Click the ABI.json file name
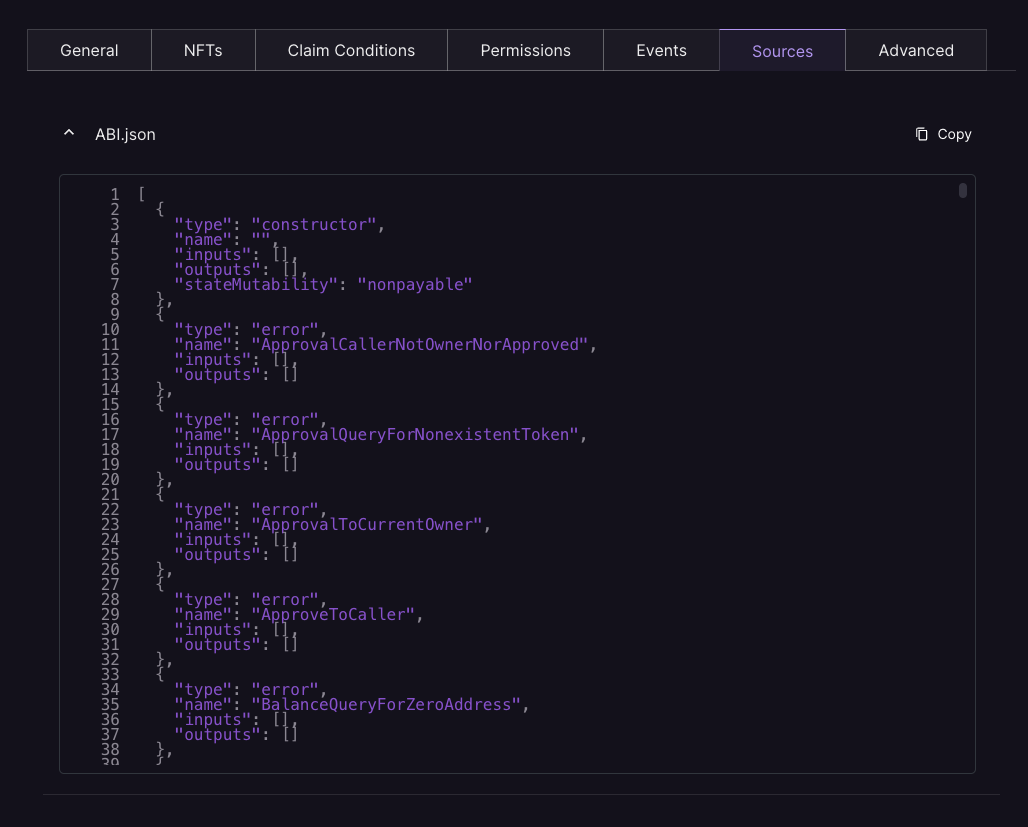This screenshot has width=1028, height=827. click(125, 134)
